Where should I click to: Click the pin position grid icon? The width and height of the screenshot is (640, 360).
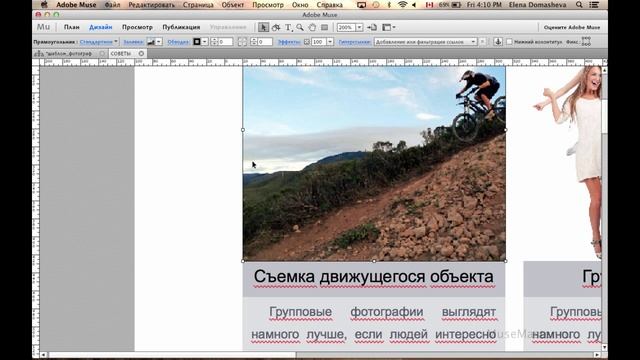(x=587, y=42)
